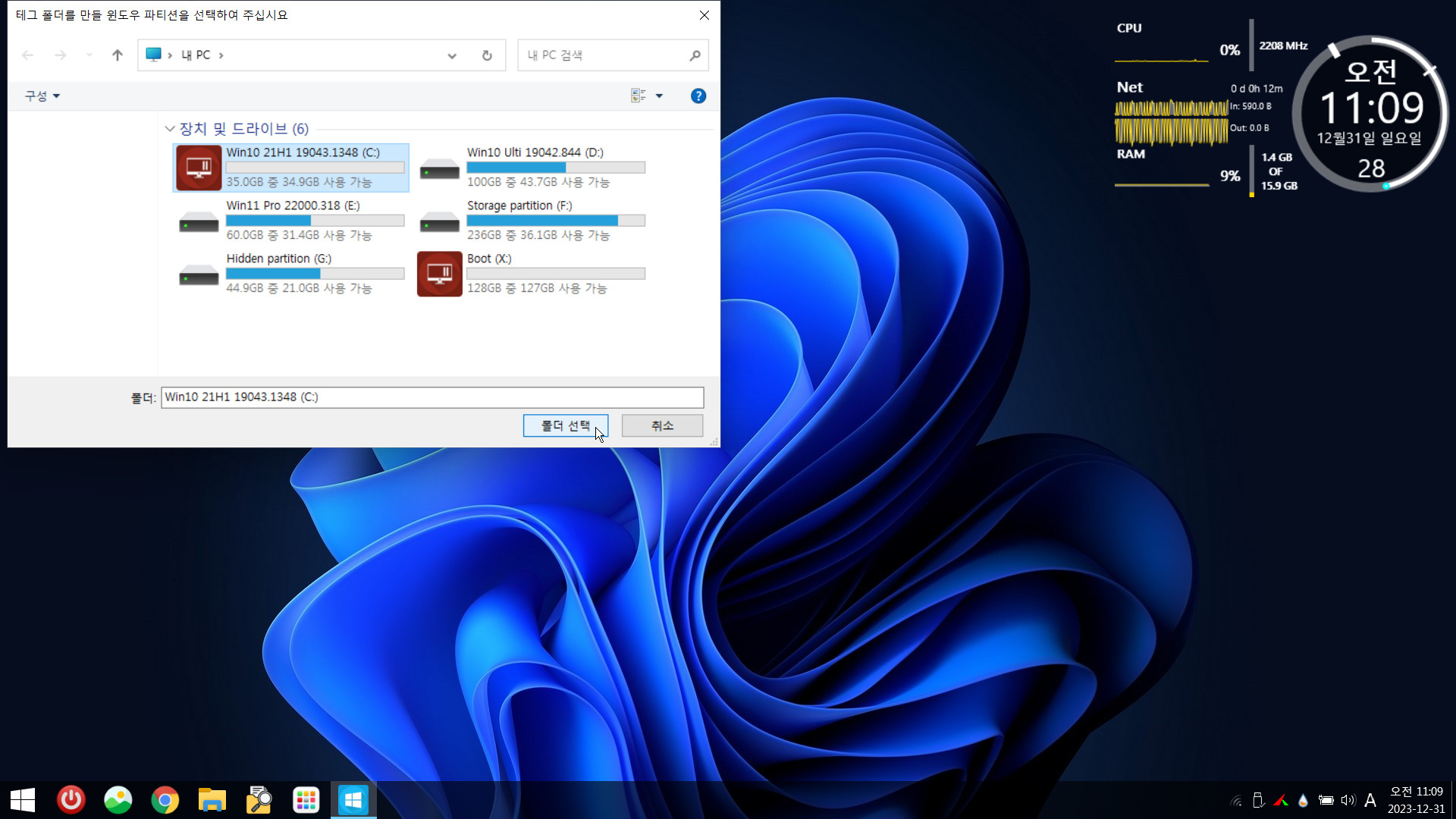Click the Hidden partition (G:) label
The image size is (1456, 819).
tap(278, 259)
